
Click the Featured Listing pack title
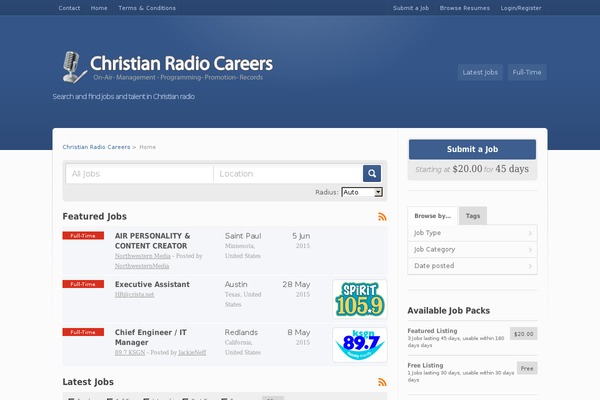[x=432, y=331]
